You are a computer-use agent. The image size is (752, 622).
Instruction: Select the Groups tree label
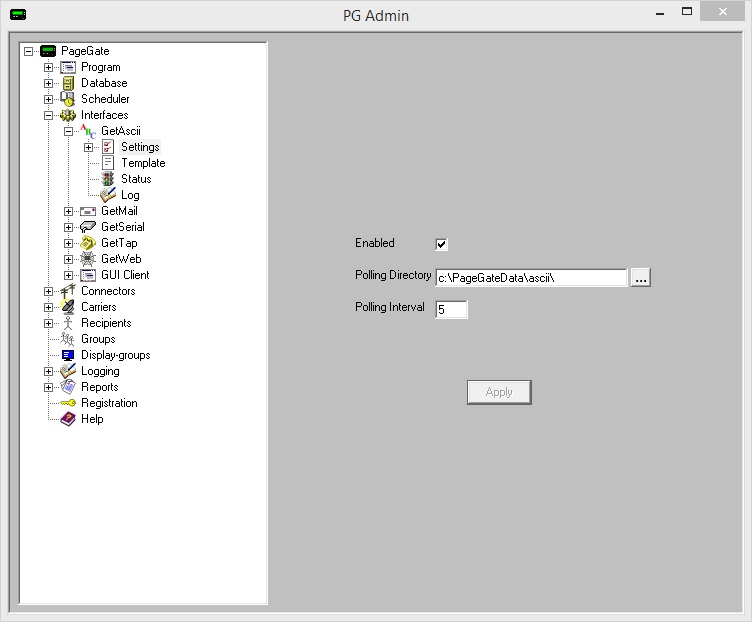click(98, 339)
